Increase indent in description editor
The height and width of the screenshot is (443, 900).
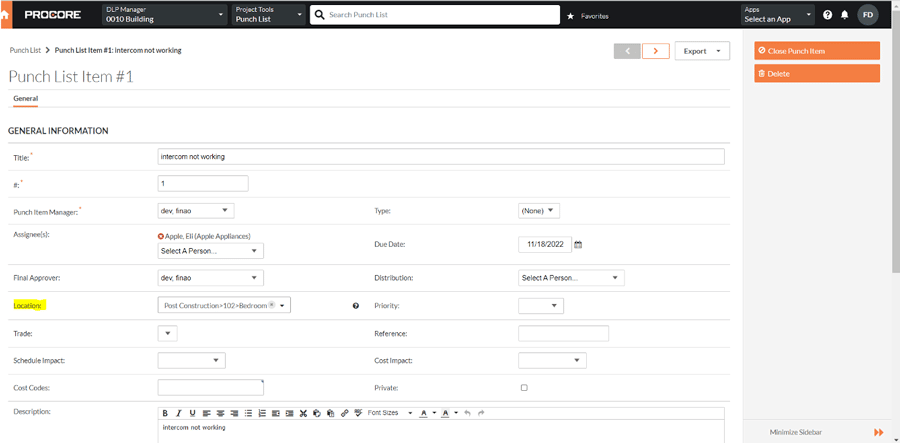[x=290, y=413]
